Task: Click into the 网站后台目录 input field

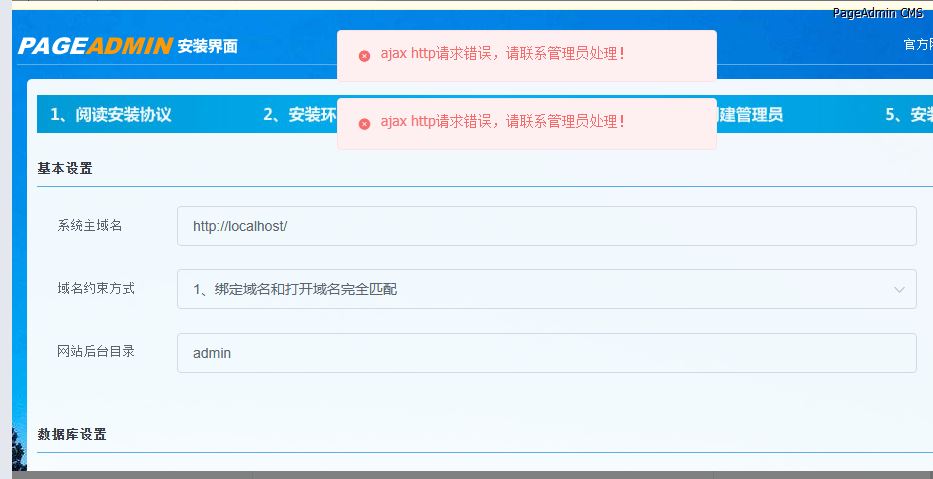Action: click(x=545, y=353)
